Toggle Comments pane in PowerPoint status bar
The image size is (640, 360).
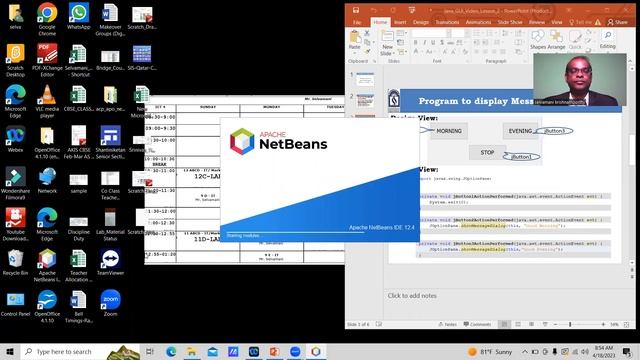[477, 324]
